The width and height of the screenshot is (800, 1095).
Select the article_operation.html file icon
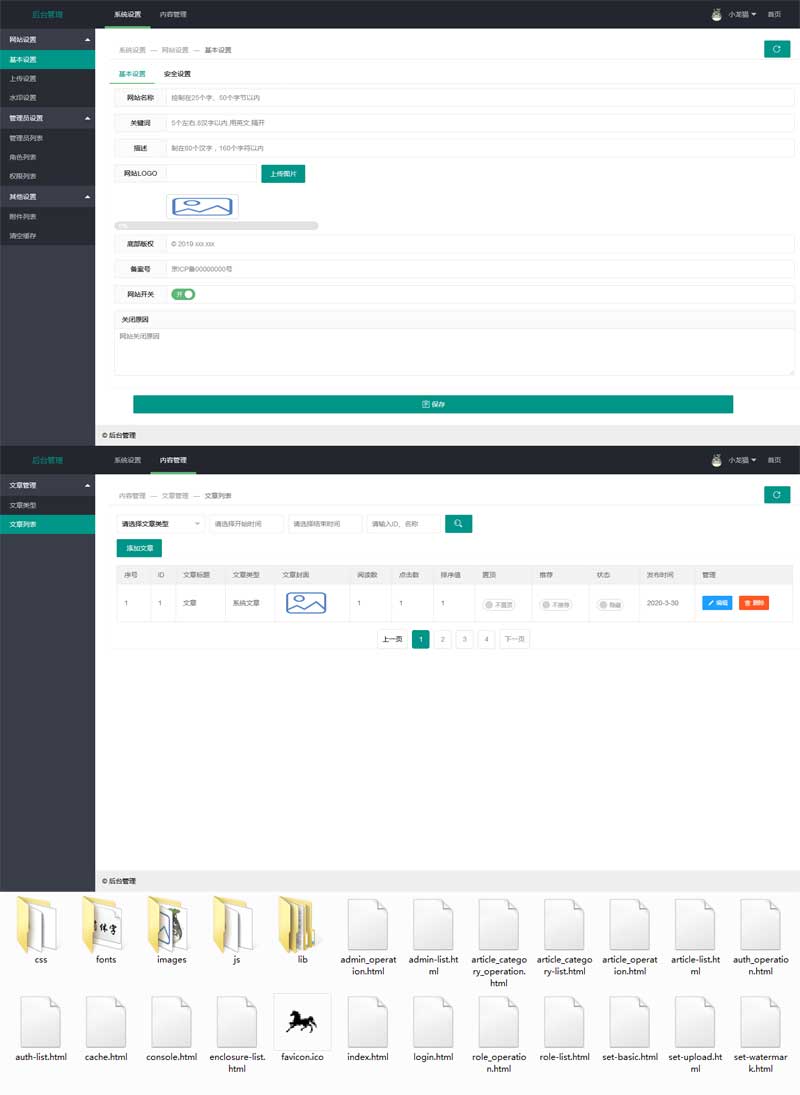pos(630,925)
